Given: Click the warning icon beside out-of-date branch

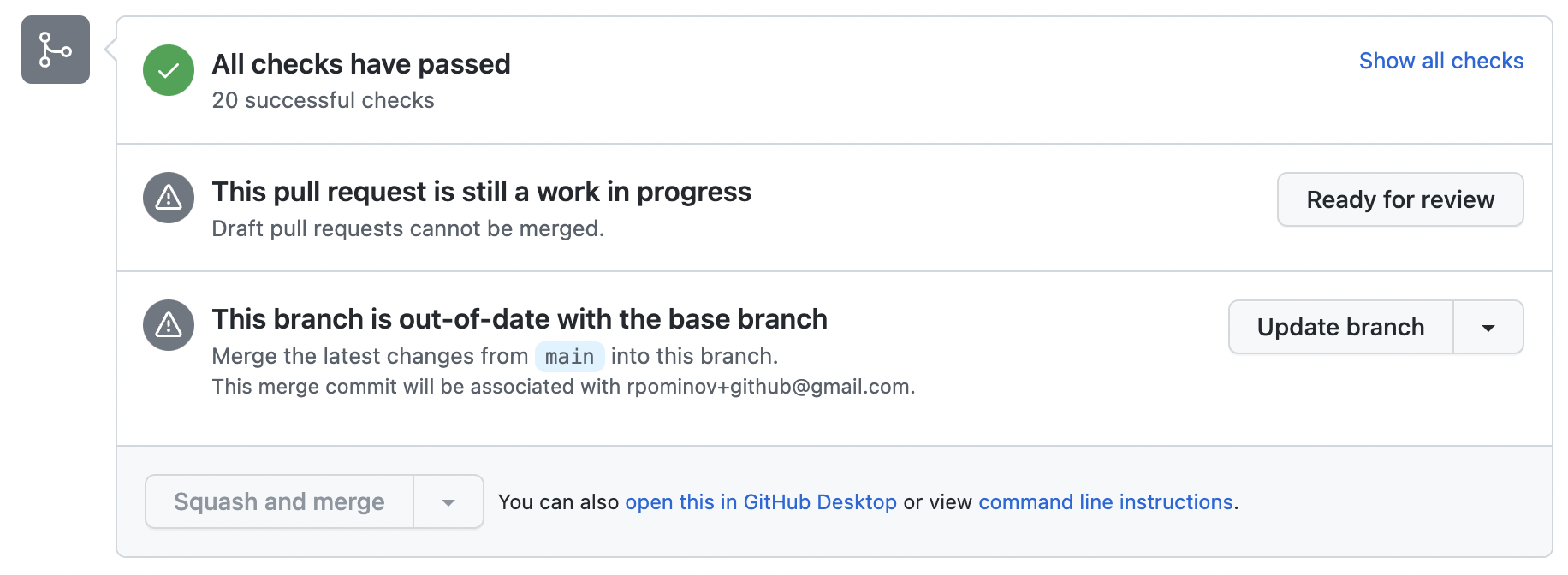Looking at the screenshot, I should [x=169, y=325].
